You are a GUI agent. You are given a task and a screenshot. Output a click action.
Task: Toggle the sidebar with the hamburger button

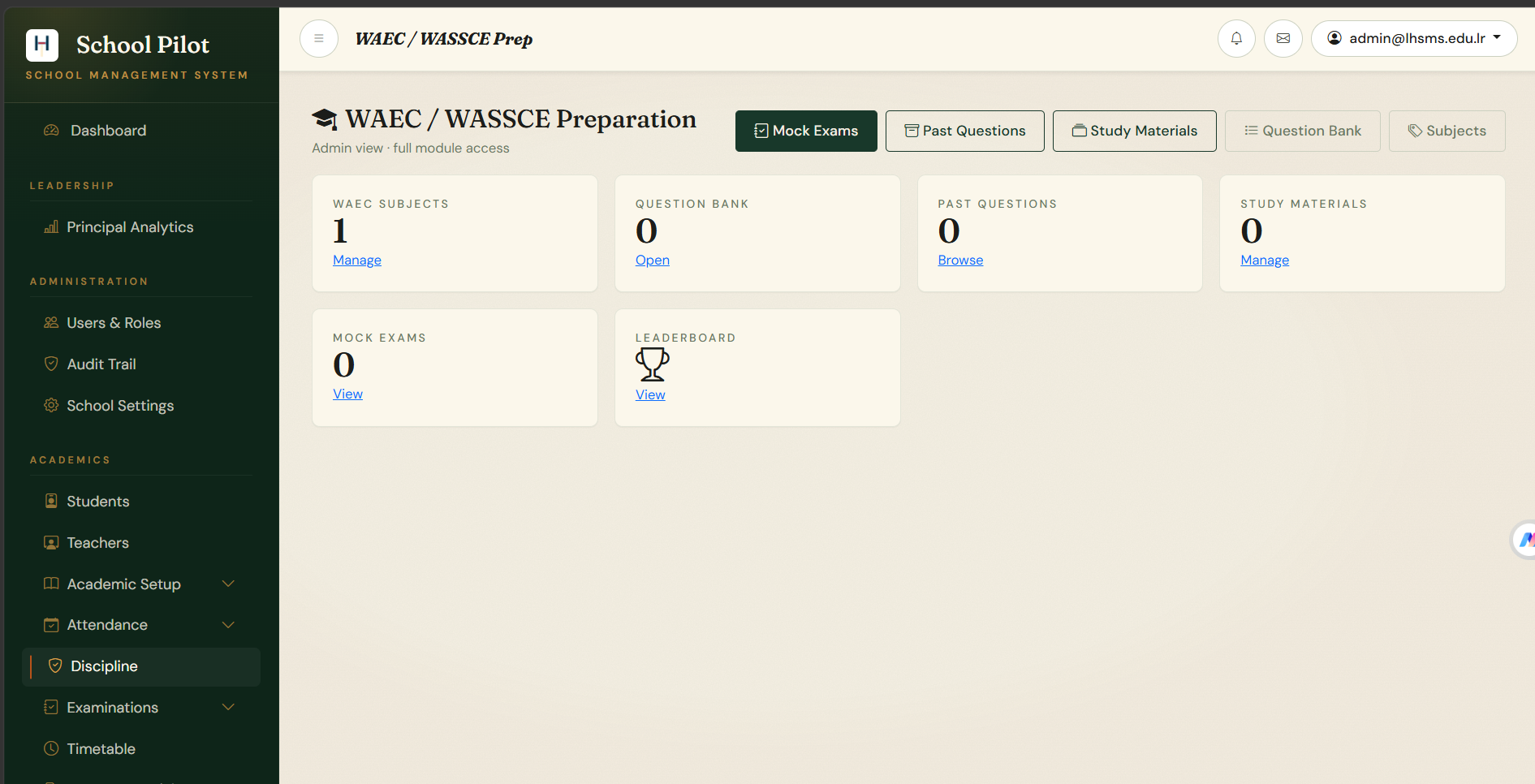point(319,38)
